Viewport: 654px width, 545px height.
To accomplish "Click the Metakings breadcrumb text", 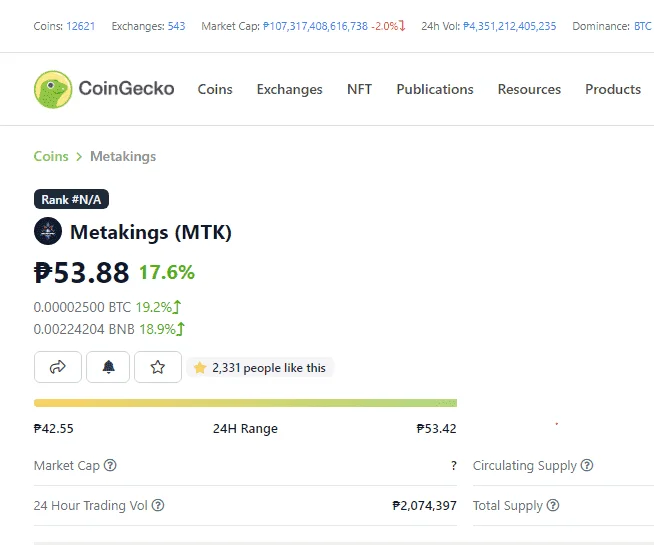I will [123, 156].
